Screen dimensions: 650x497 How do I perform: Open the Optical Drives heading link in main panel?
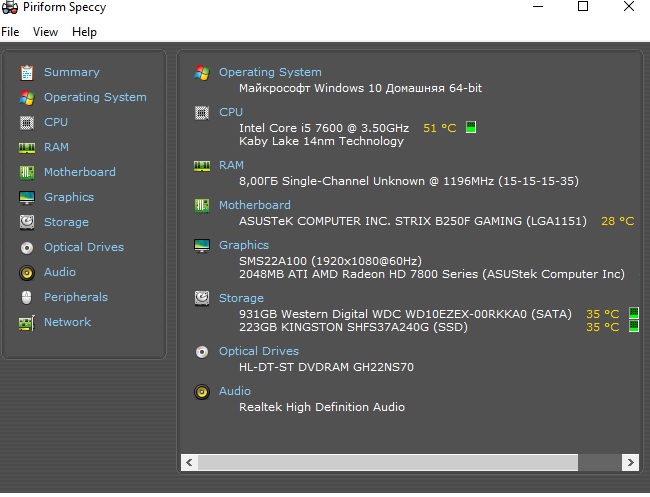tap(259, 351)
